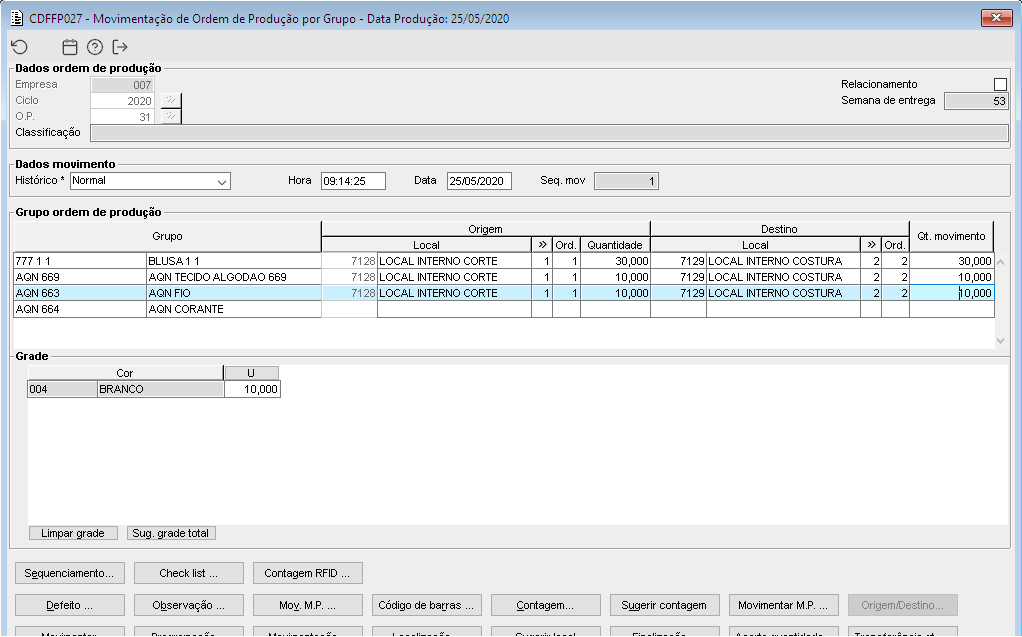Click the grid scrollbar down arrow
This screenshot has width=1022, height=637.
point(1000,341)
